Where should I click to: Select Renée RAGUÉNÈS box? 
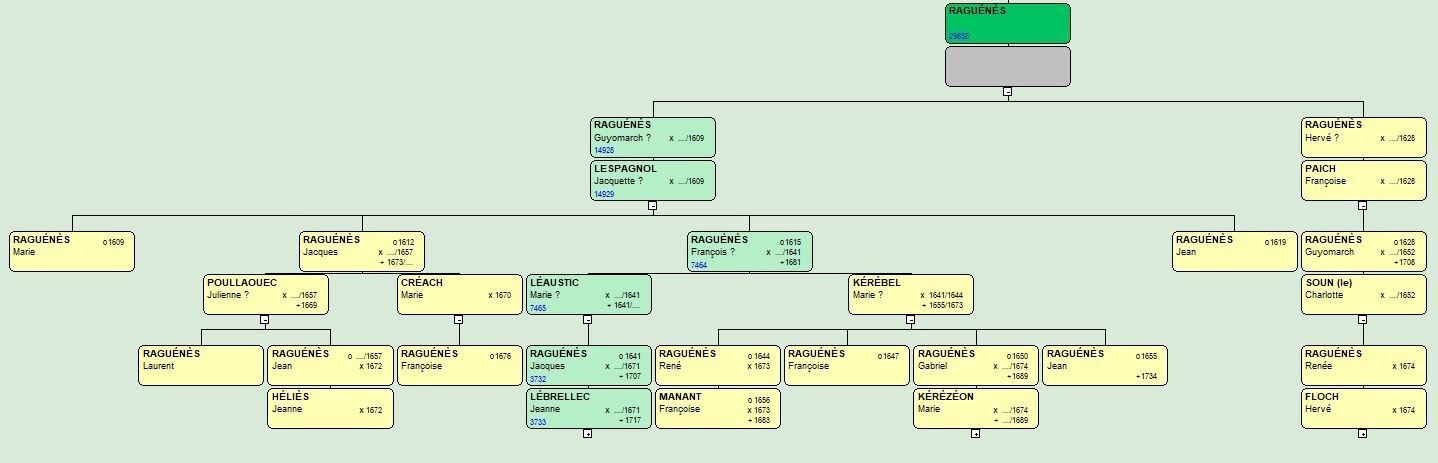click(1363, 365)
